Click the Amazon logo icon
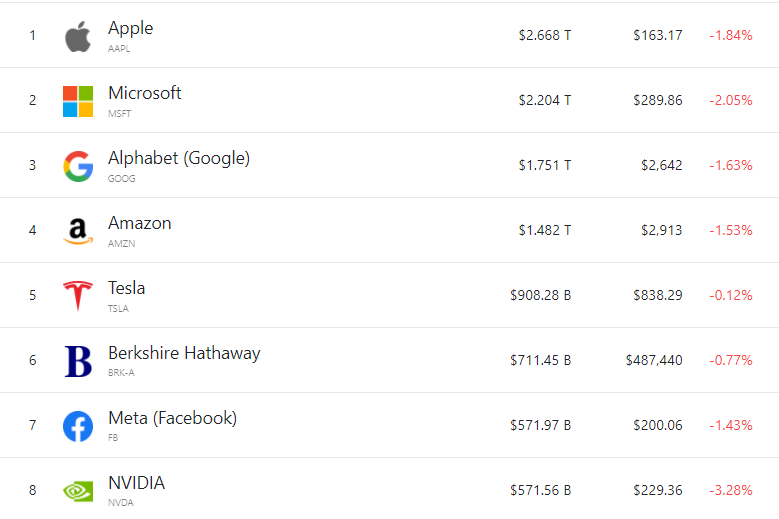Viewport: 779px width, 519px height. 78,231
